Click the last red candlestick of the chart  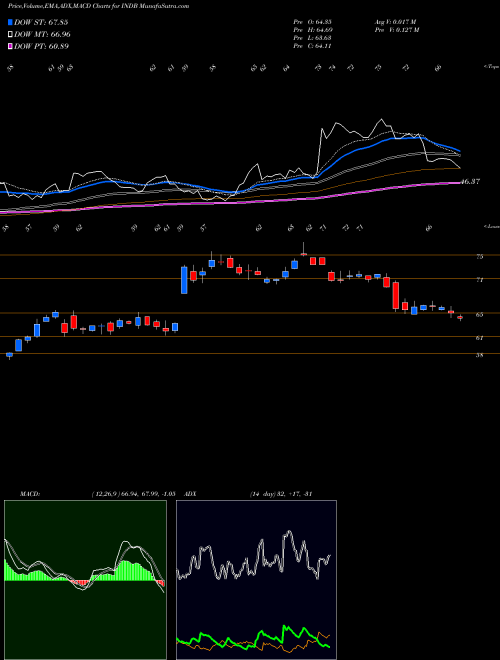[x=460, y=318]
